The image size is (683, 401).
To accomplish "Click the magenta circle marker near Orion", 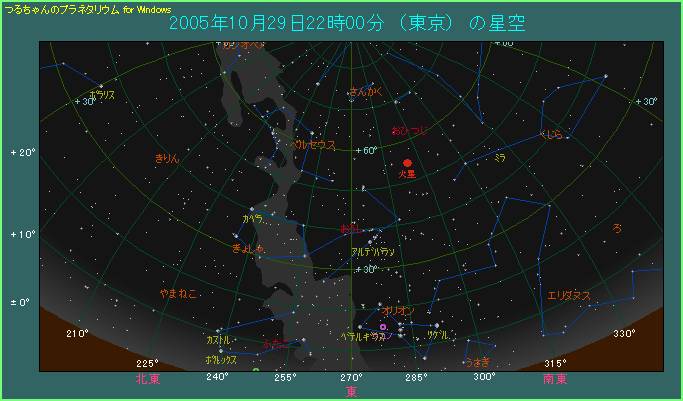I will click(384, 327).
